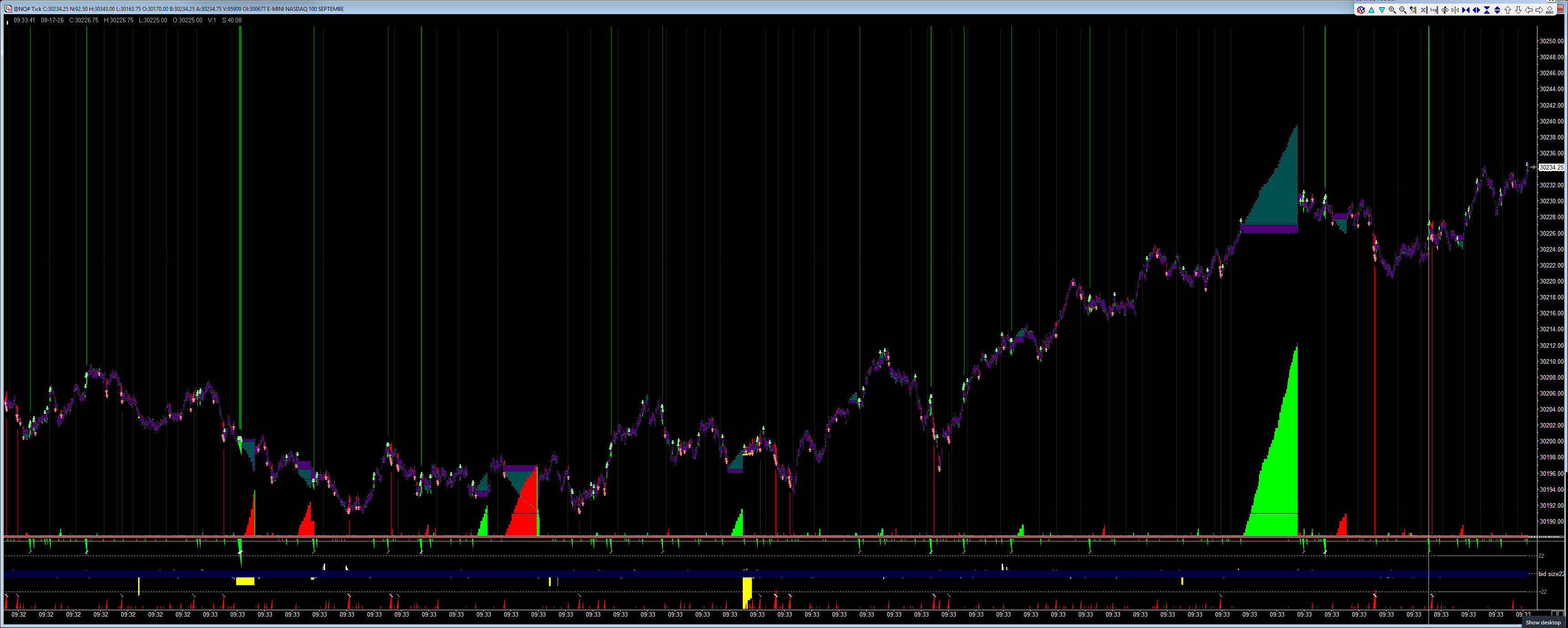1568x628 pixels.
Task: Reset the chart view with RESET
Action: click(x=1550, y=10)
